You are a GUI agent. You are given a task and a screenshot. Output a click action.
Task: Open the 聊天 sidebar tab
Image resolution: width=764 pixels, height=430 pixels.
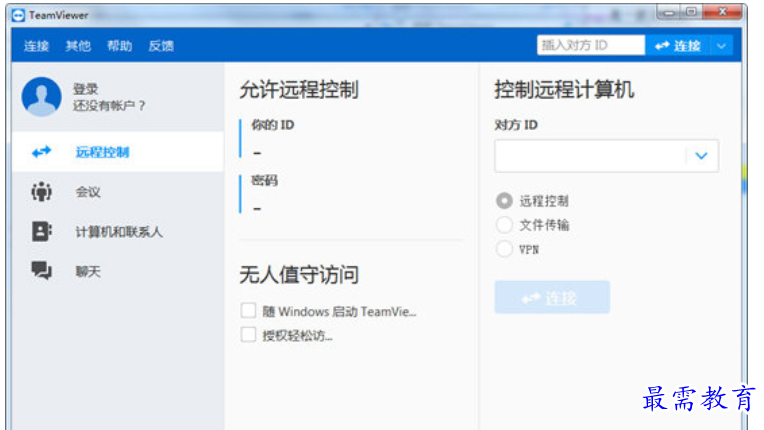coord(117,271)
